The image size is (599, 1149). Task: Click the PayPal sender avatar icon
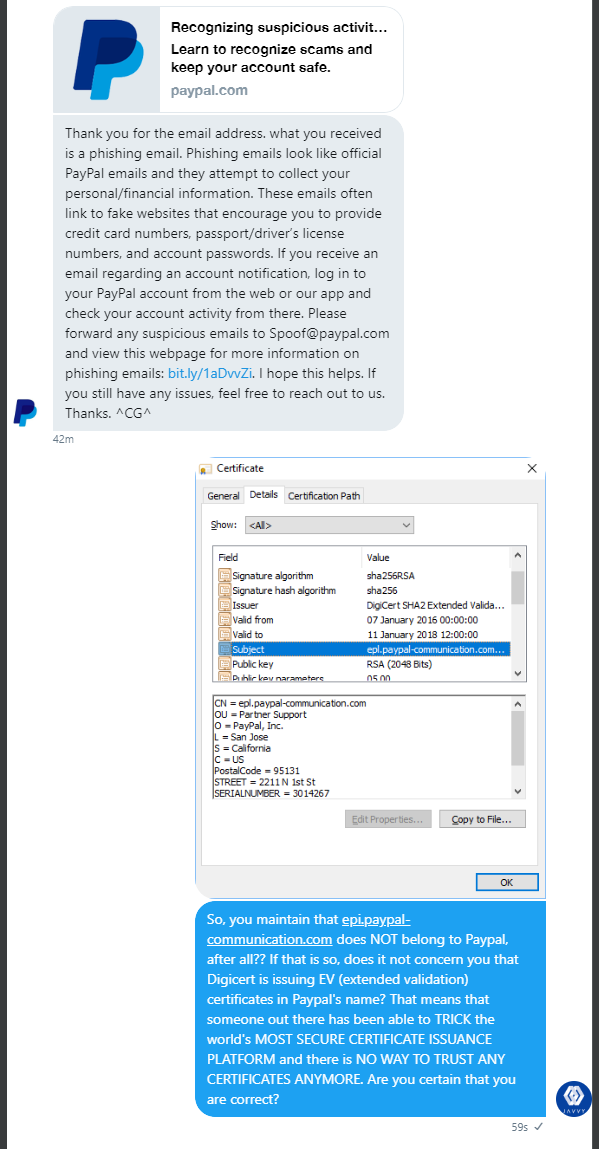25,413
